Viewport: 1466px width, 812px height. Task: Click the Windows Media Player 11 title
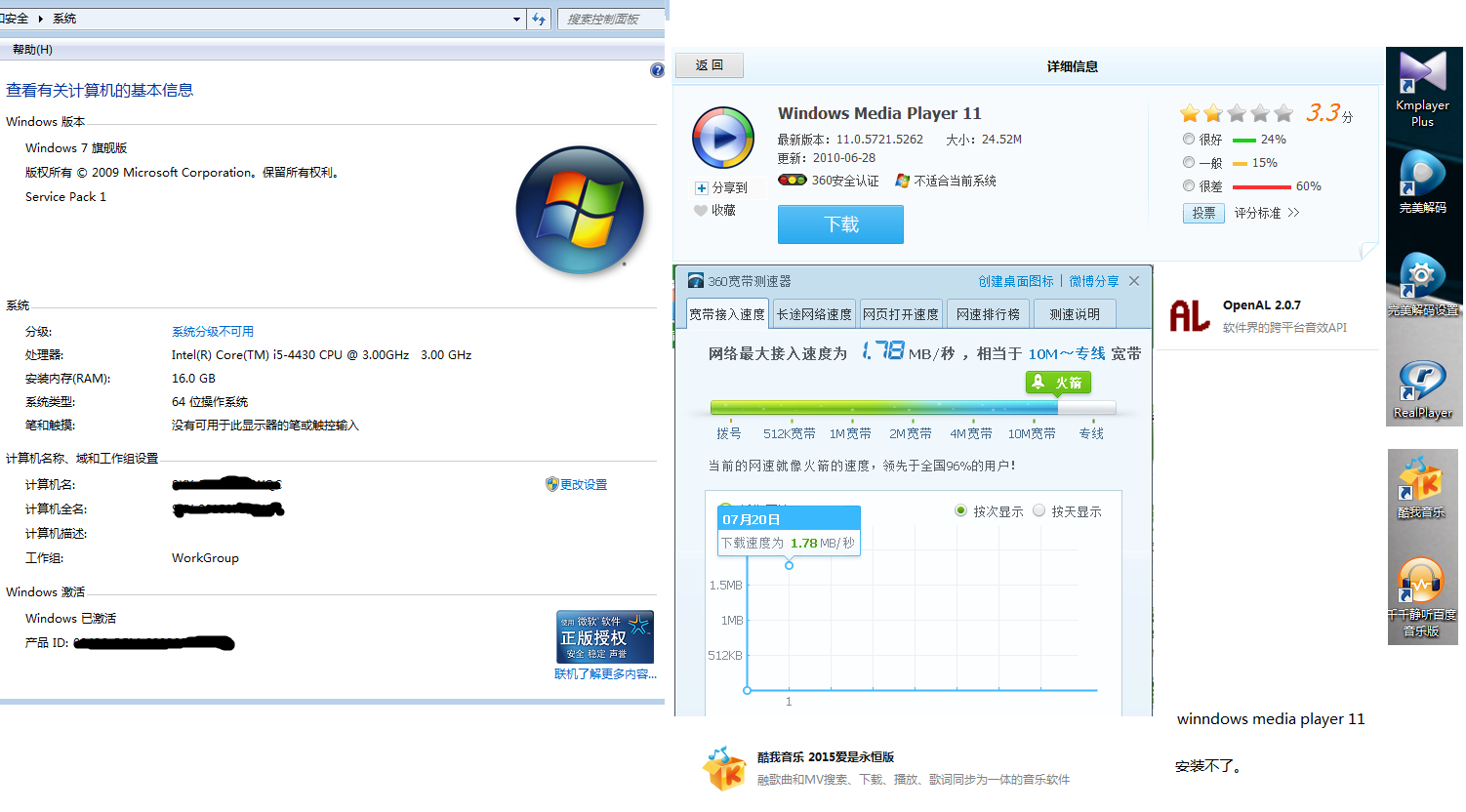point(879,113)
